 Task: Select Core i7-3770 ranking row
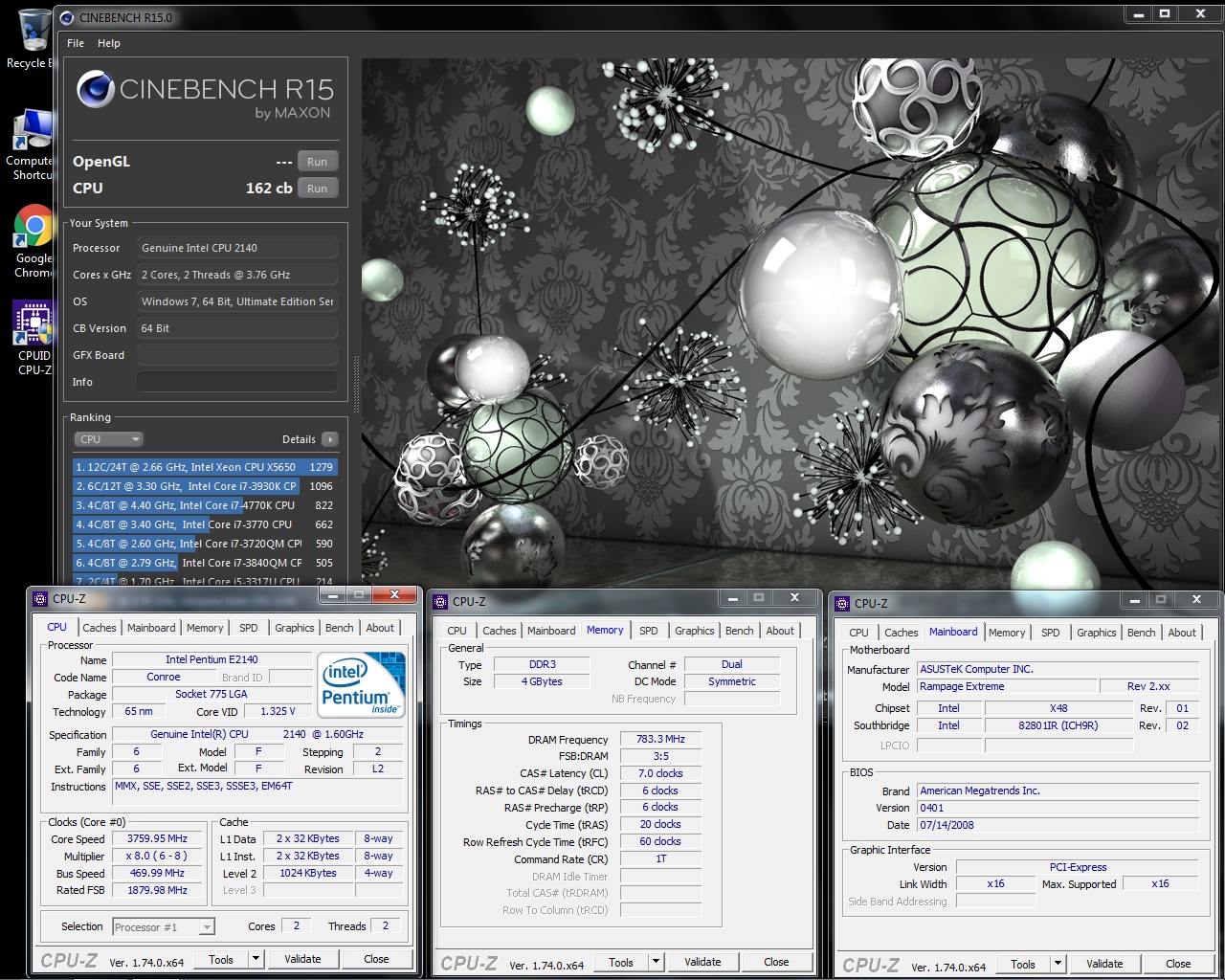(205, 524)
